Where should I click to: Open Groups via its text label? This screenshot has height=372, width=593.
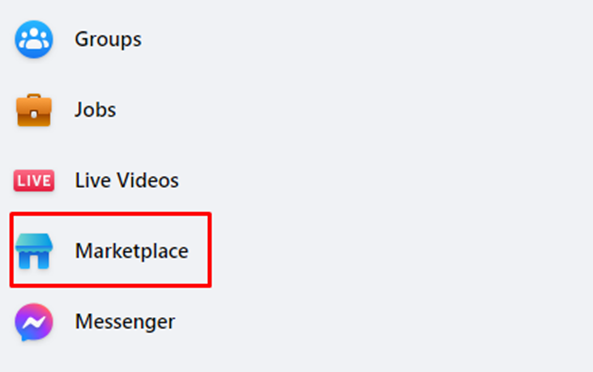pos(108,39)
